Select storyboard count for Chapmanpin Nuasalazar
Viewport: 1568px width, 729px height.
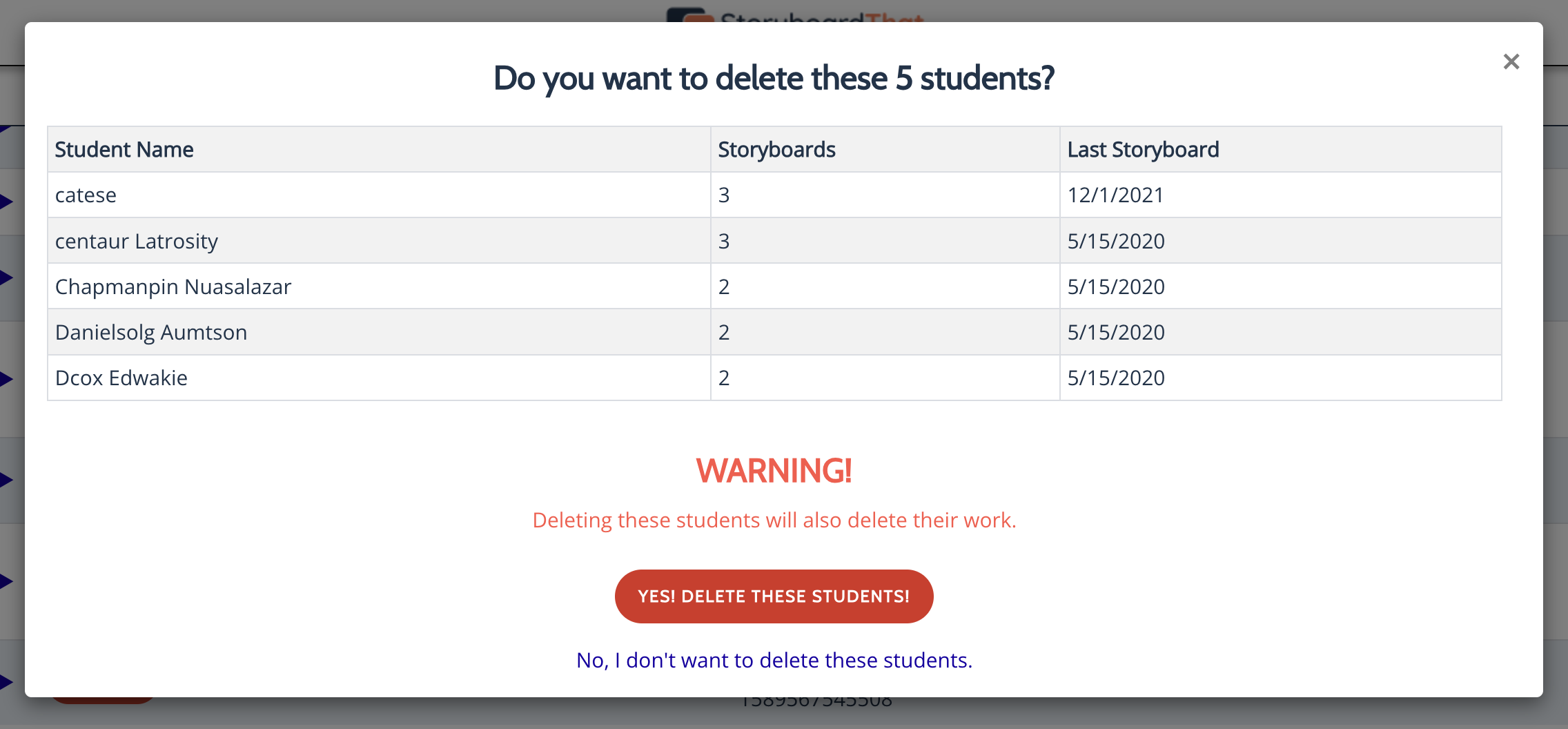point(885,286)
